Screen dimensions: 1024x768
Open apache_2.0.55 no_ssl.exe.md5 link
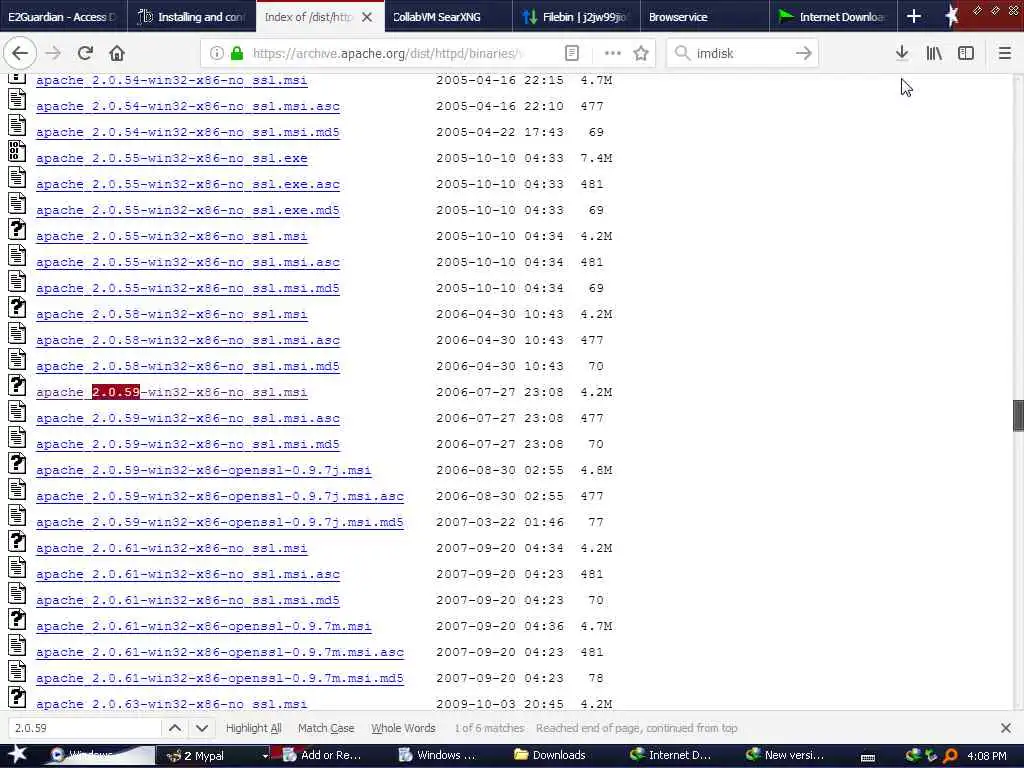pyautogui.click(x=188, y=210)
